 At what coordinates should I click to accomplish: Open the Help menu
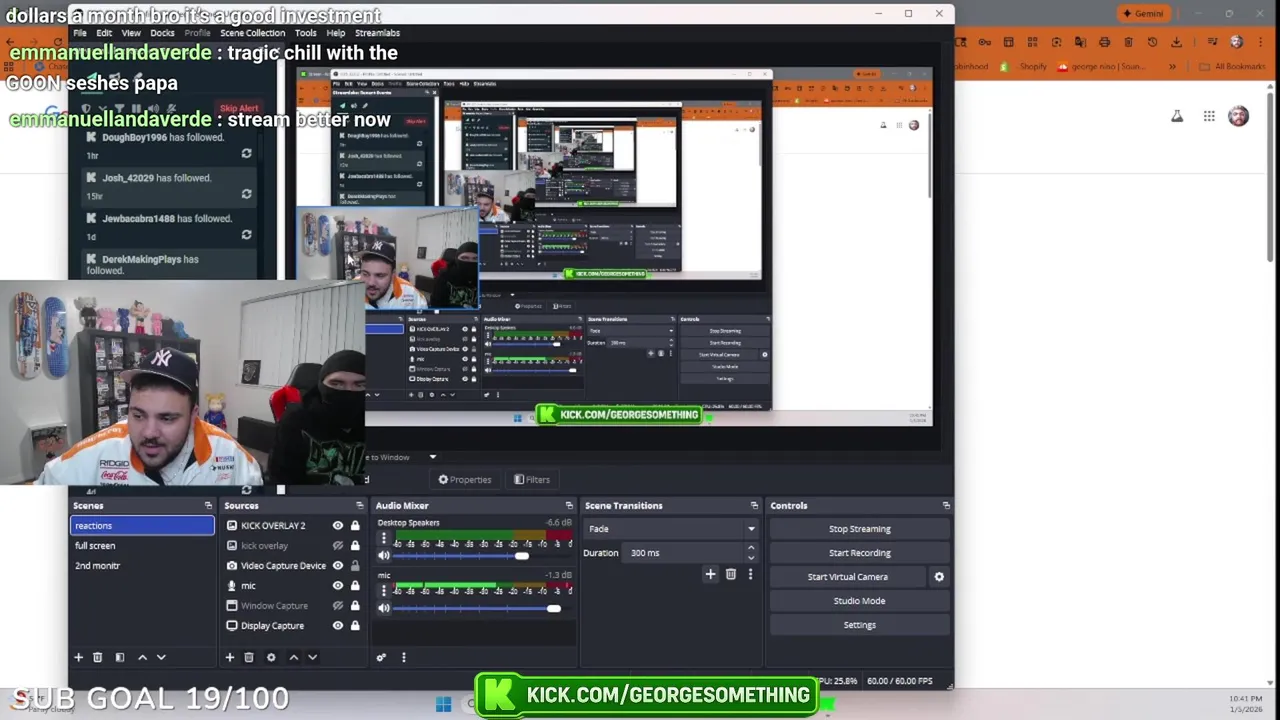click(336, 33)
